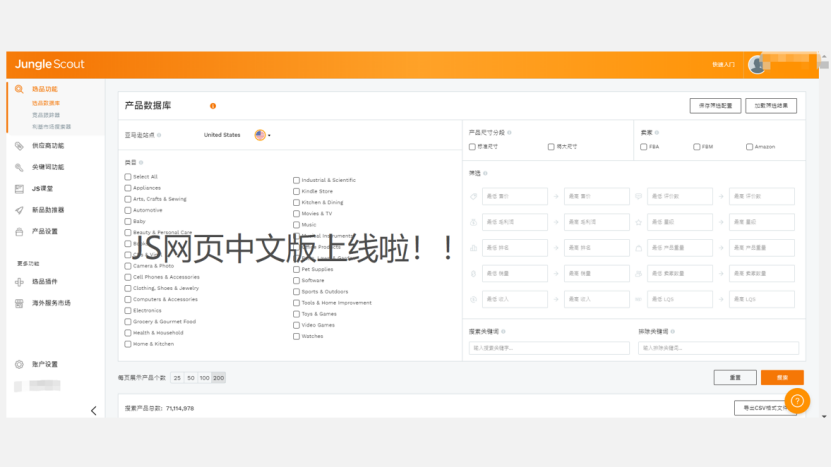The height and width of the screenshot is (467, 831).
Task: Open the third submenu item under product finding
Action: (x=51, y=127)
